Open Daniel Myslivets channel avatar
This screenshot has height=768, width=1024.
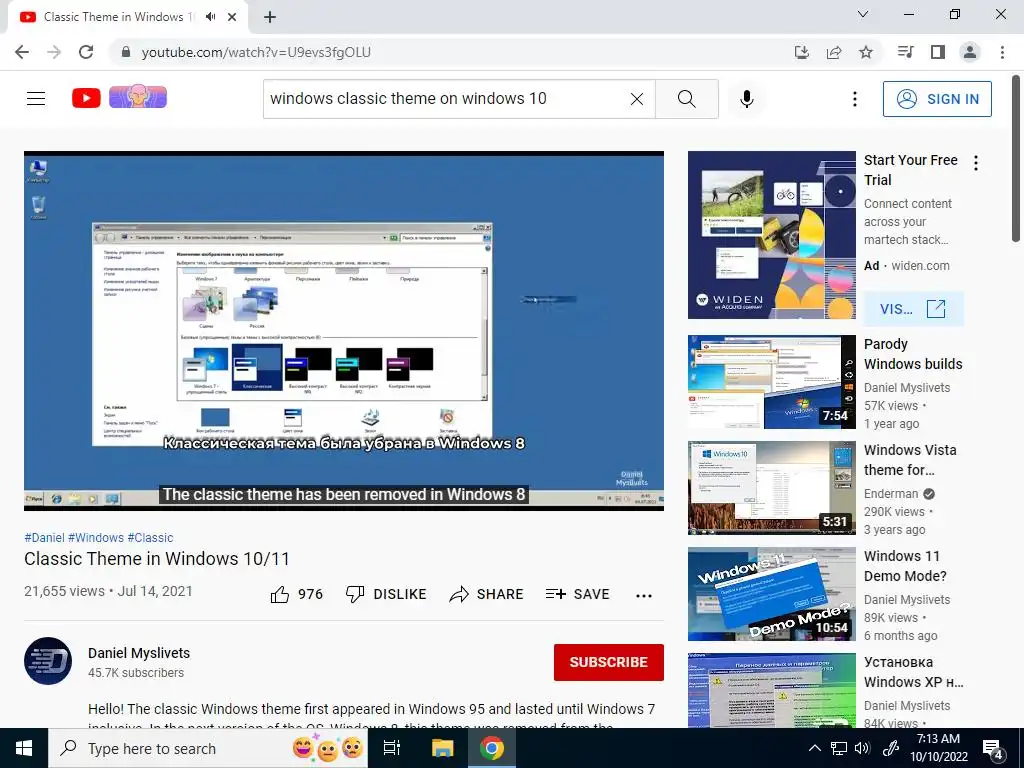tap(48, 661)
